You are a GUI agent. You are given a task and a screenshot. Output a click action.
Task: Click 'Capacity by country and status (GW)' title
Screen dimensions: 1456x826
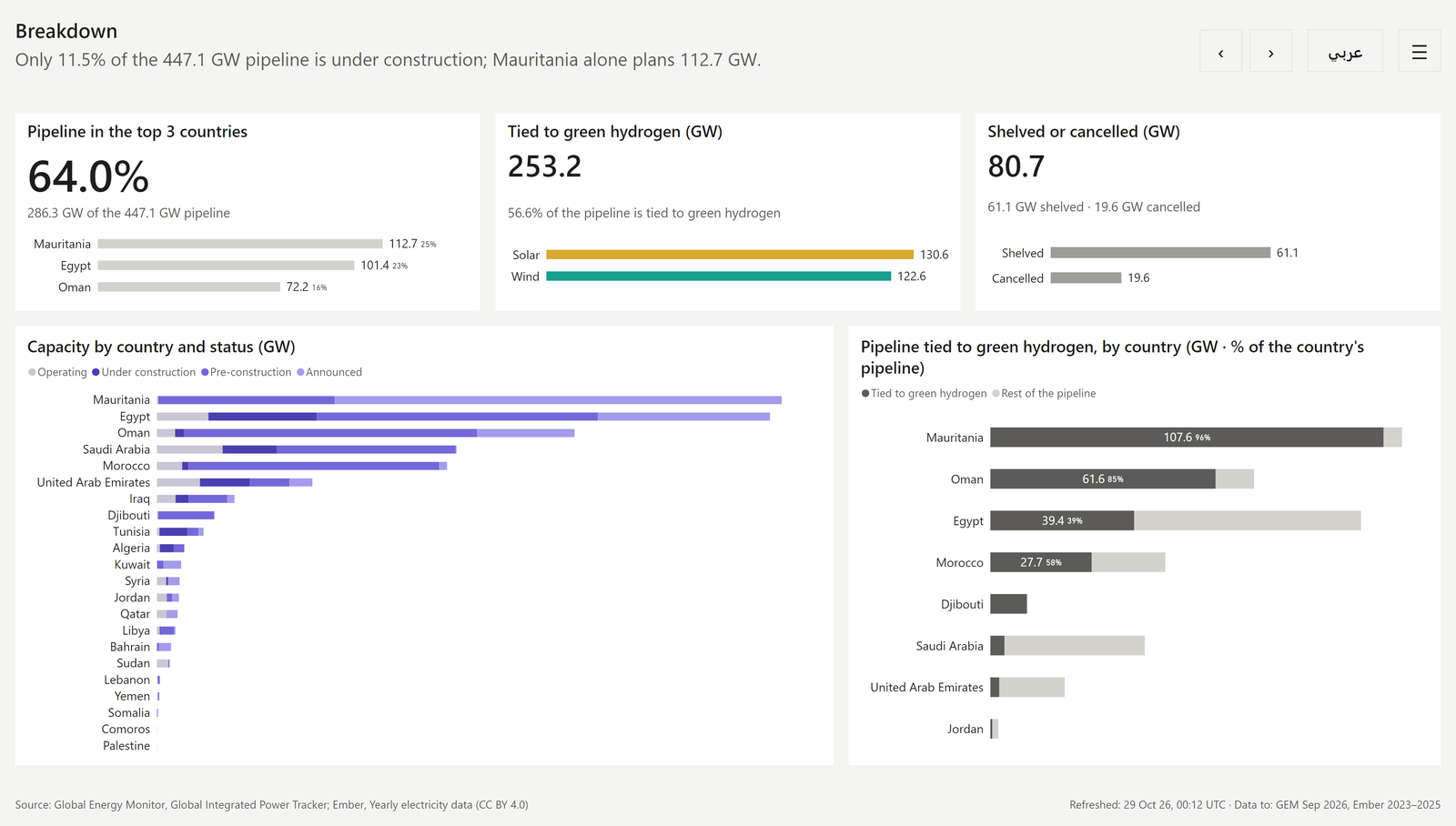click(161, 347)
